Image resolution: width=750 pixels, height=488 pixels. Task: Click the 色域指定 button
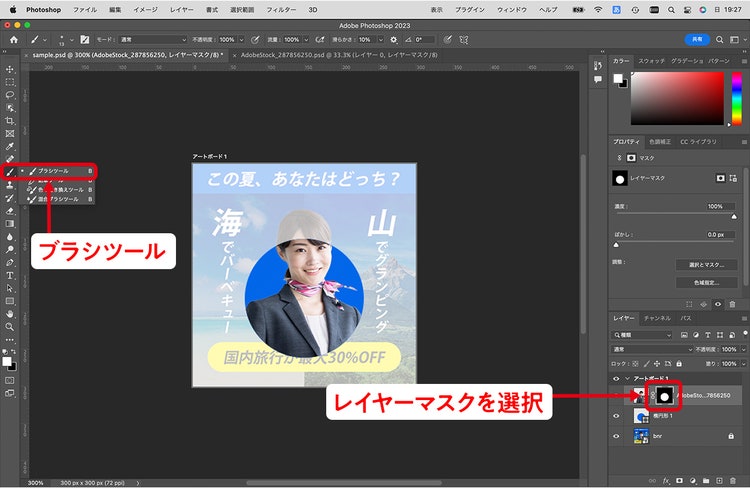[706, 282]
